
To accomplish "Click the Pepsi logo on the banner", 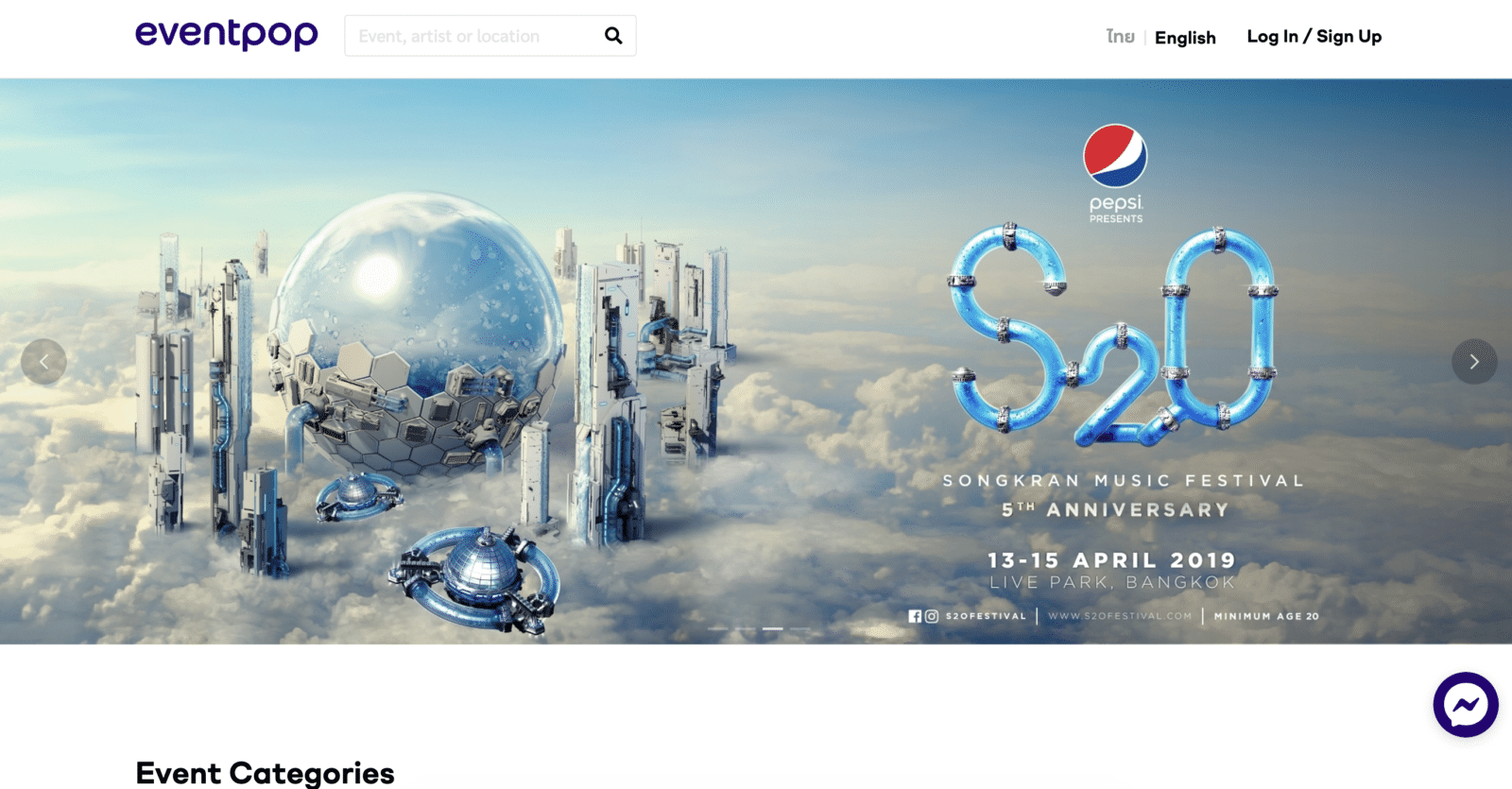I will (x=1115, y=173).
